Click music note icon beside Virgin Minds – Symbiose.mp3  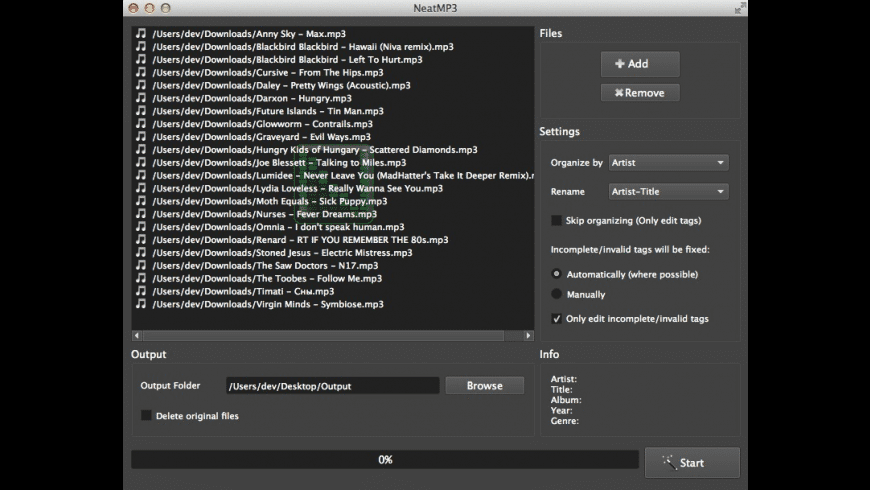tap(141, 303)
